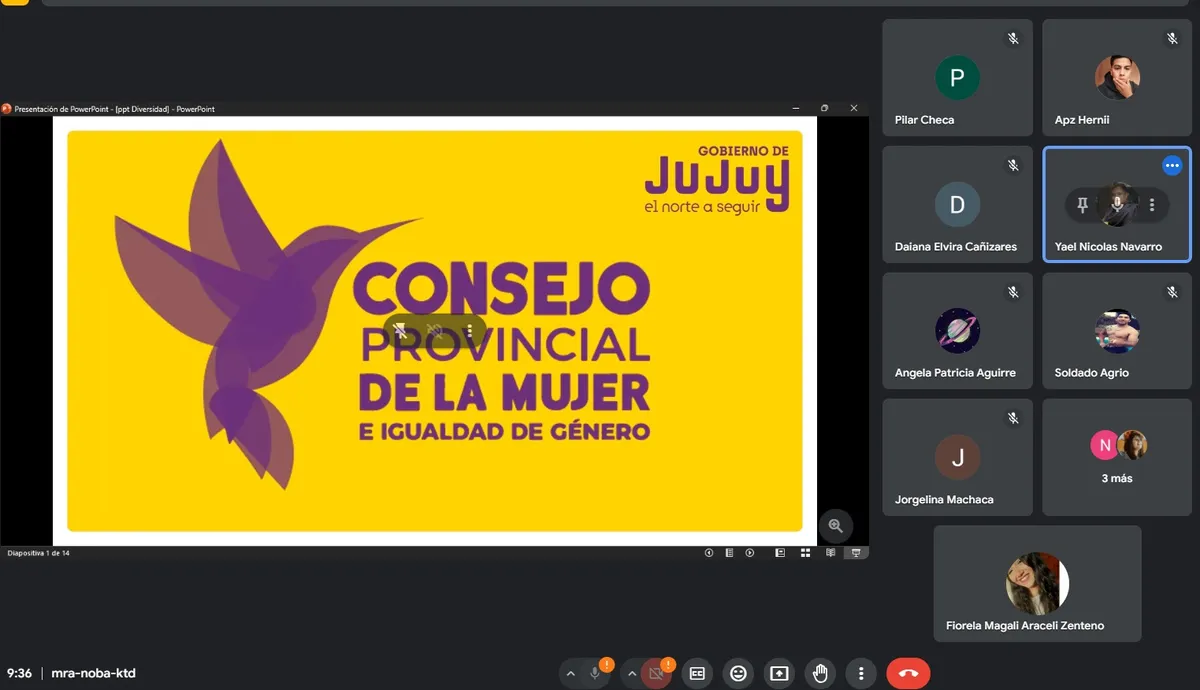This screenshot has width=1200, height=690.
Task: Click the 'N' avatar in the 3 más tile
Action: click(x=1104, y=445)
